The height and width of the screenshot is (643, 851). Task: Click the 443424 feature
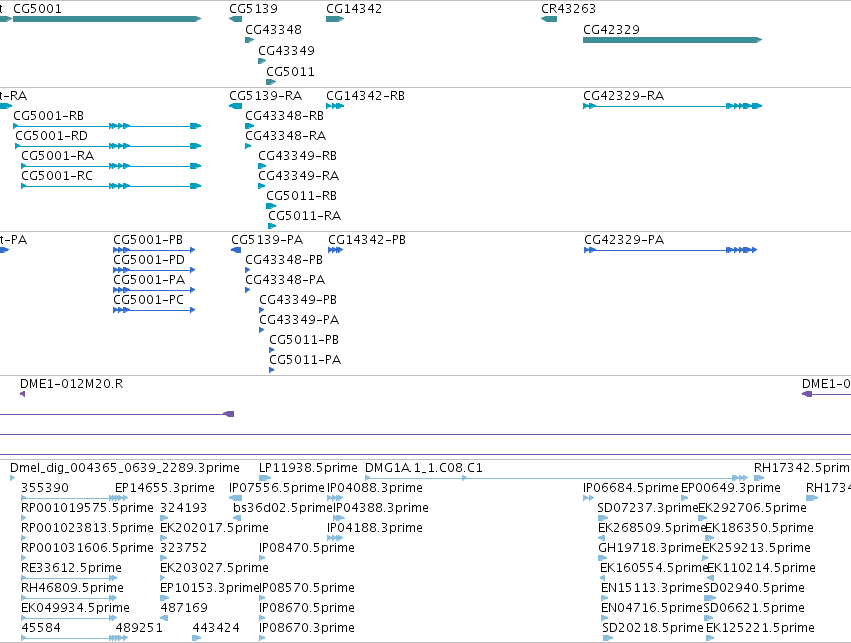[x=197, y=639]
